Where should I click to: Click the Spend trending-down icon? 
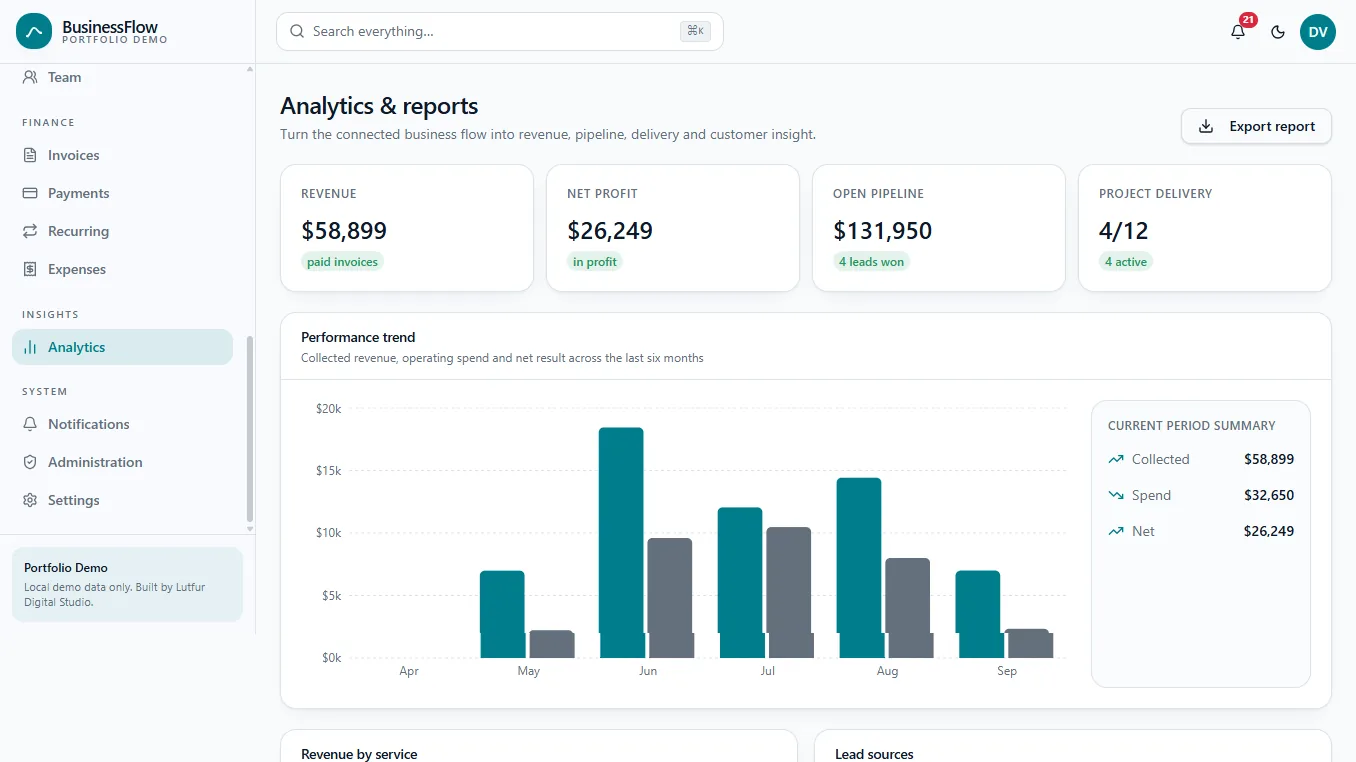[1116, 496]
